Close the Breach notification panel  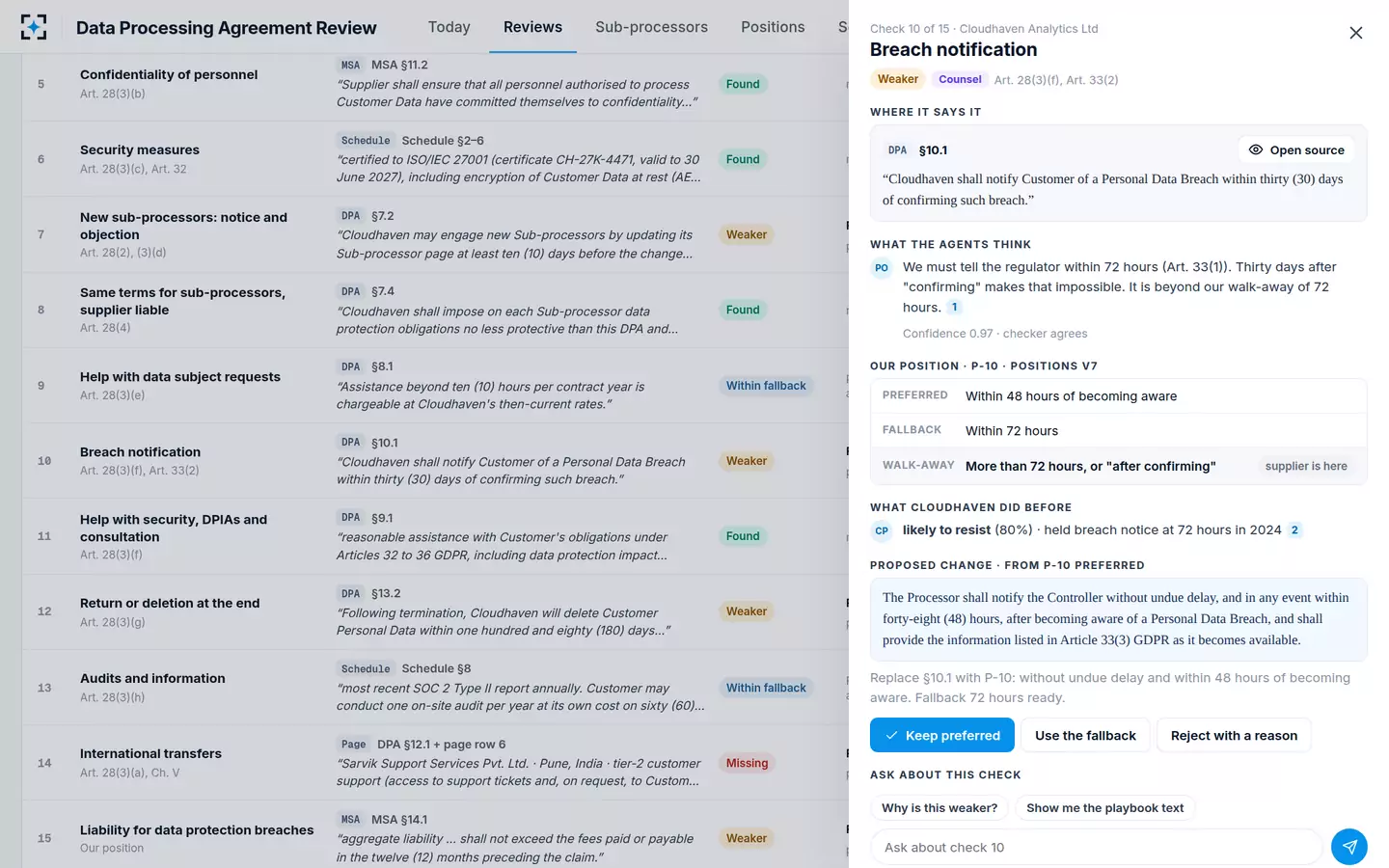click(1355, 33)
